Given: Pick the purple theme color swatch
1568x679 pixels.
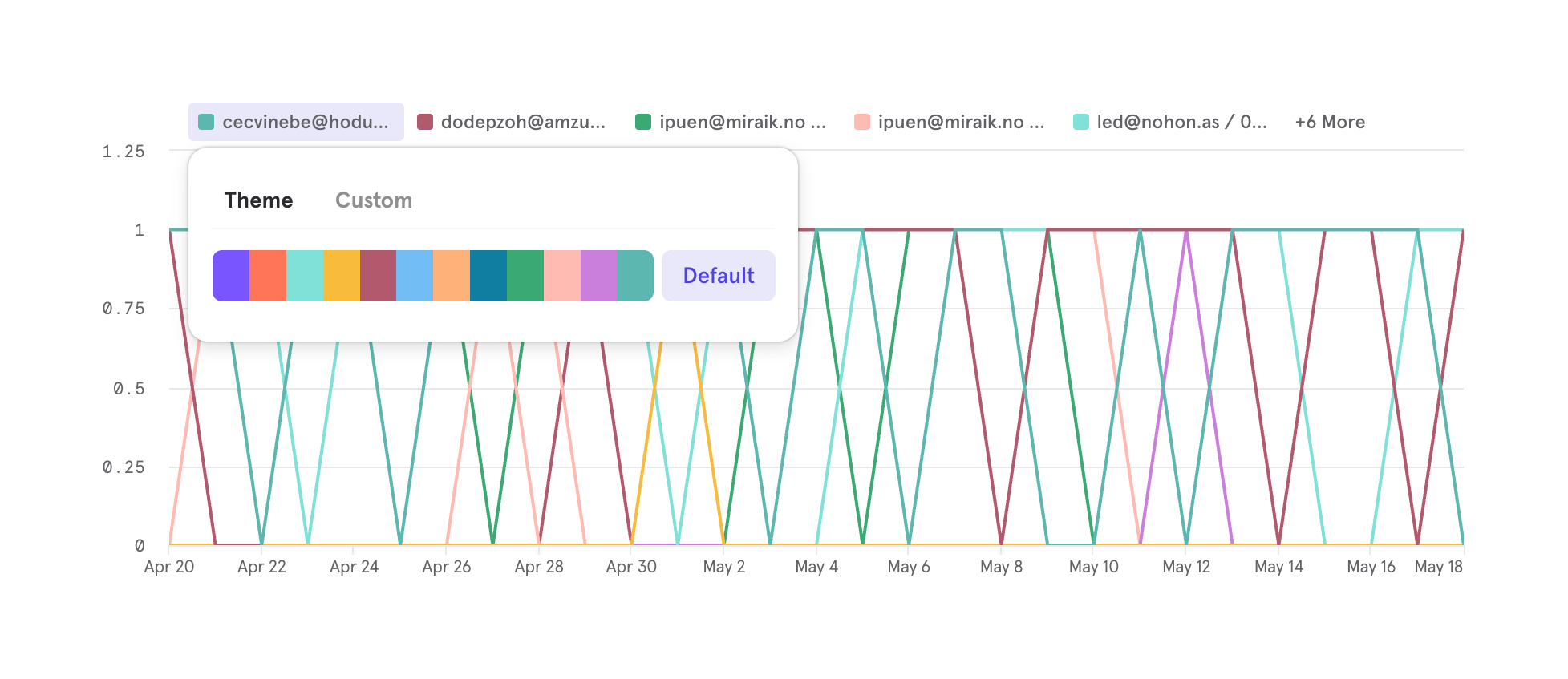Looking at the screenshot, I should pyautogui.click(x=231, y=276).
